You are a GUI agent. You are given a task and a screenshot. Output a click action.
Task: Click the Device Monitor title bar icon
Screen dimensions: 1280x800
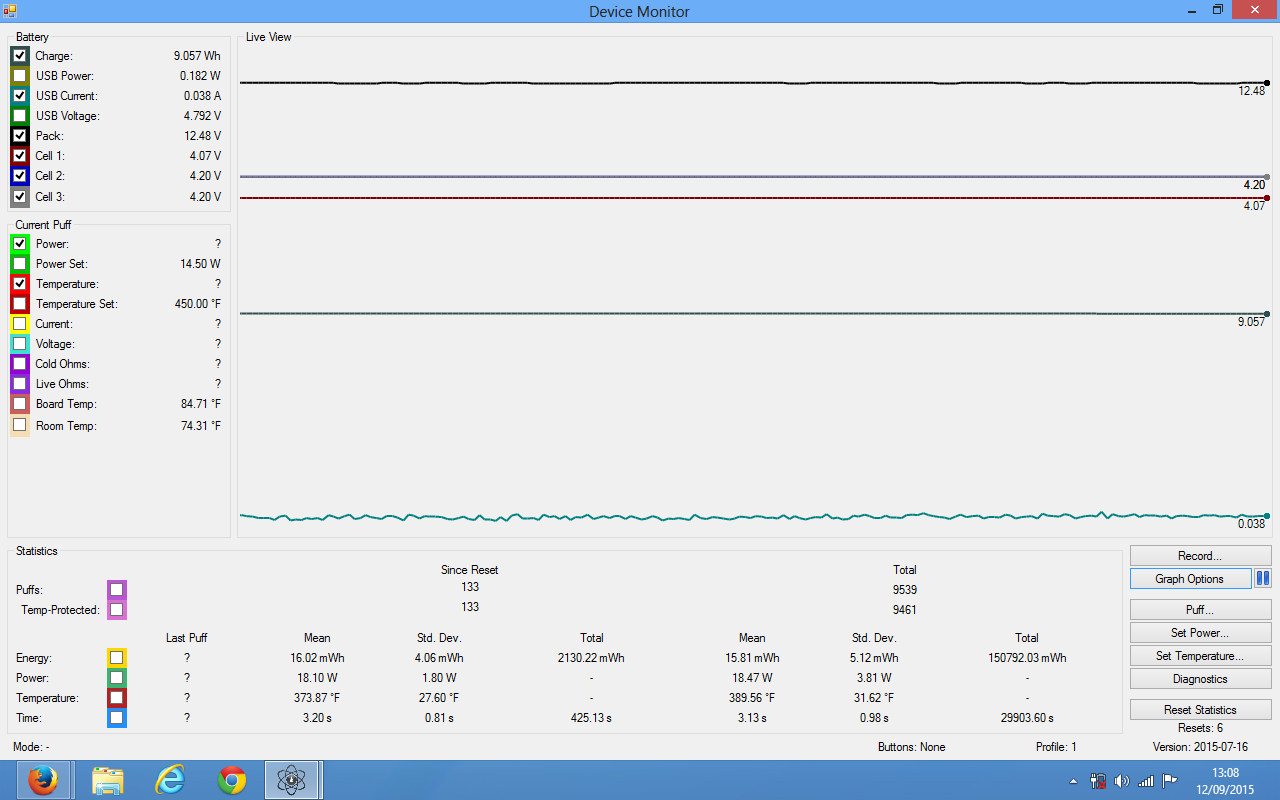click(x=10, y=11)
